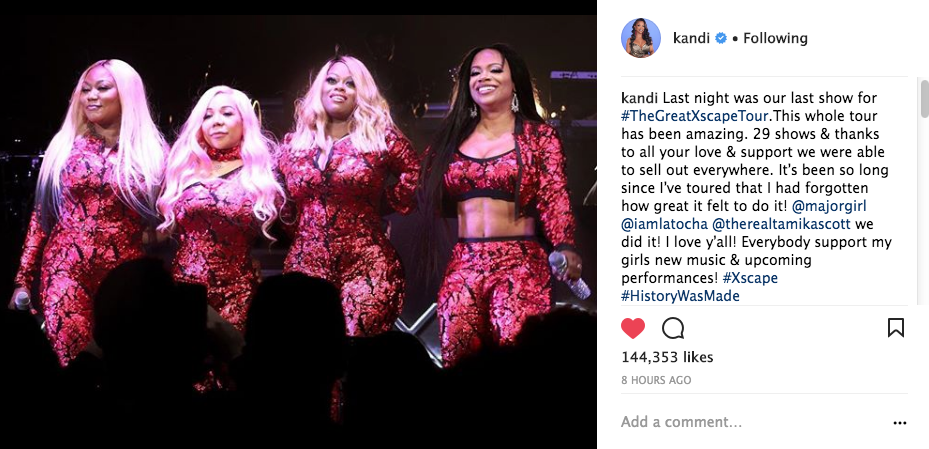
Task: Click the concert photo of the group
Action: point(299,224)
